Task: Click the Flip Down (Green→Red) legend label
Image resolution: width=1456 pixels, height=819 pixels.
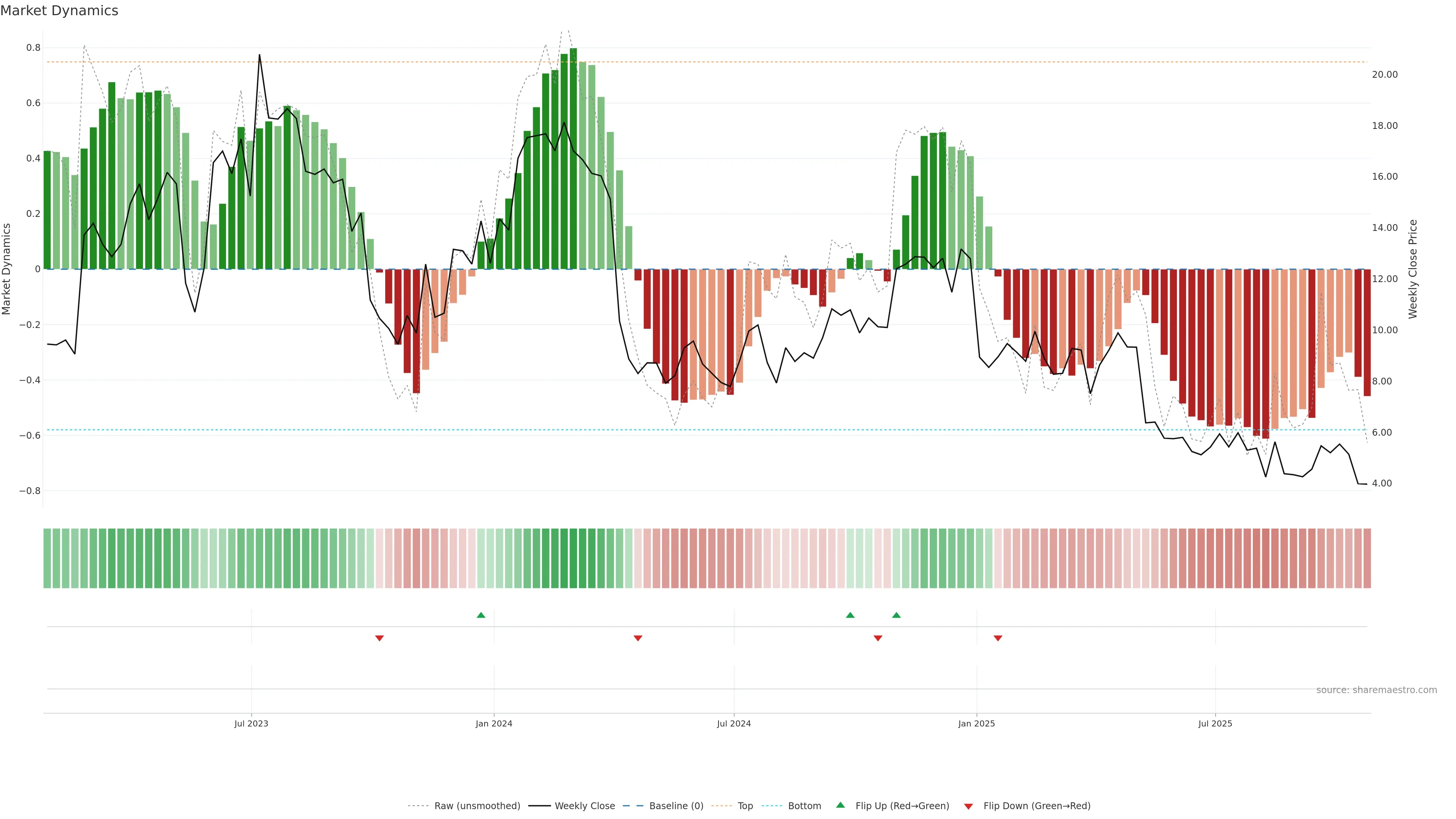Action: (x=1037, y=806)
